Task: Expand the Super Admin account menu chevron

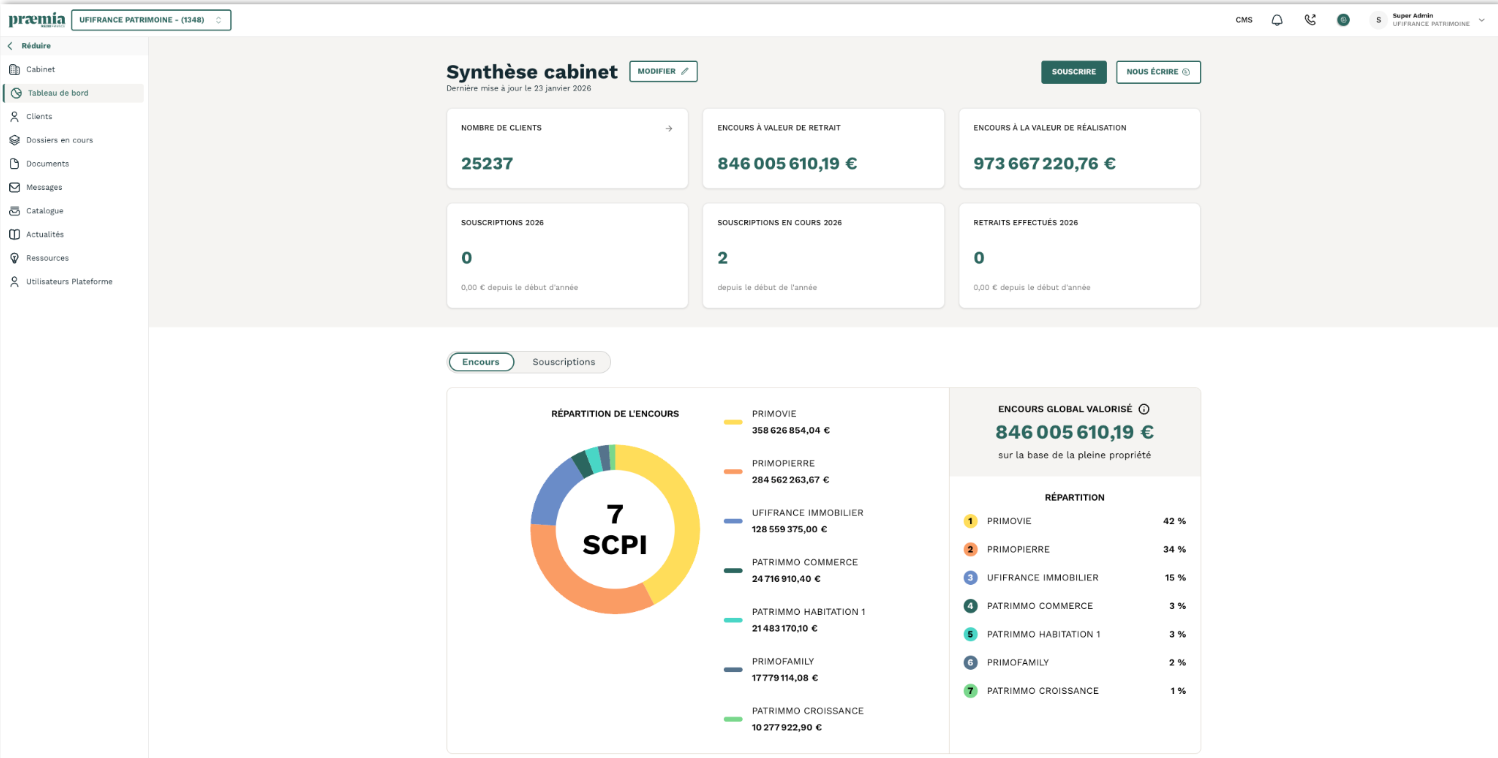Action: pyautogui.click(x=1481, y=20)
